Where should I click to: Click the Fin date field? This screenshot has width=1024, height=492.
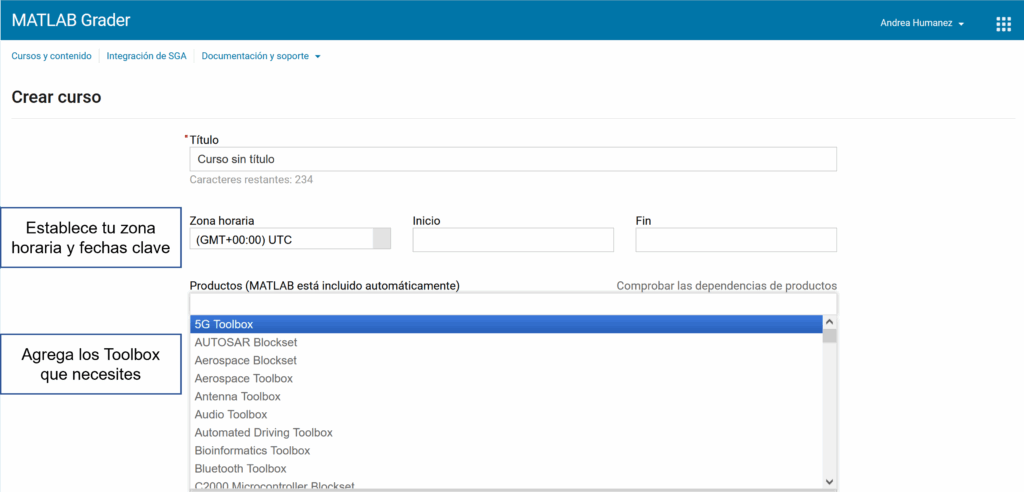tap(736, 240)
